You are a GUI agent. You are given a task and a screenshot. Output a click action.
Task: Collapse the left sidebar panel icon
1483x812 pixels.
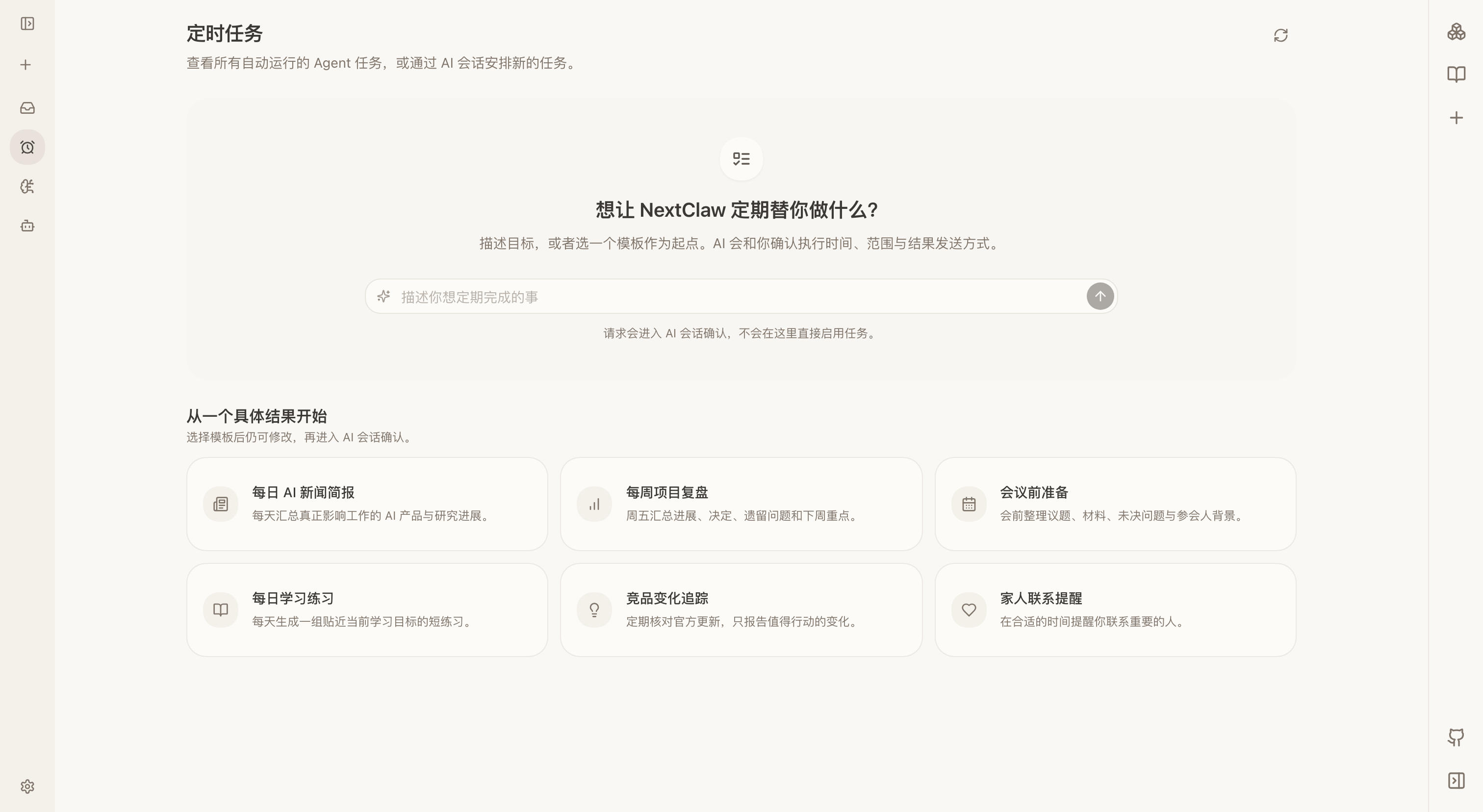[x=27, y=24]
